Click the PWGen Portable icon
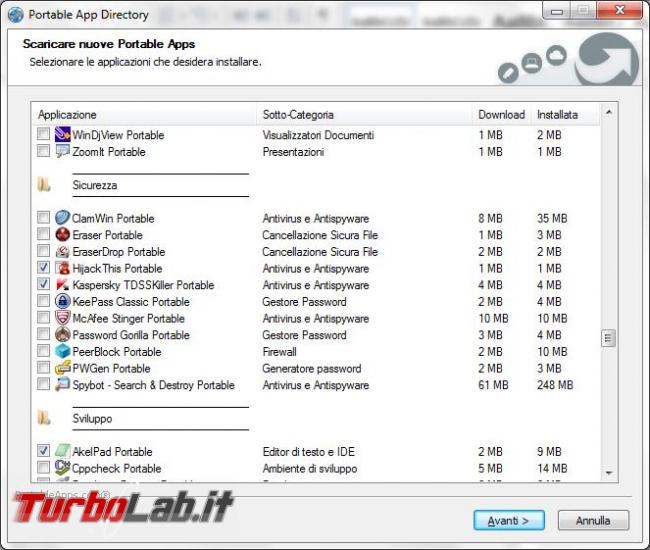The height and width of the screenshot is (550, 650). click(63, 368)
